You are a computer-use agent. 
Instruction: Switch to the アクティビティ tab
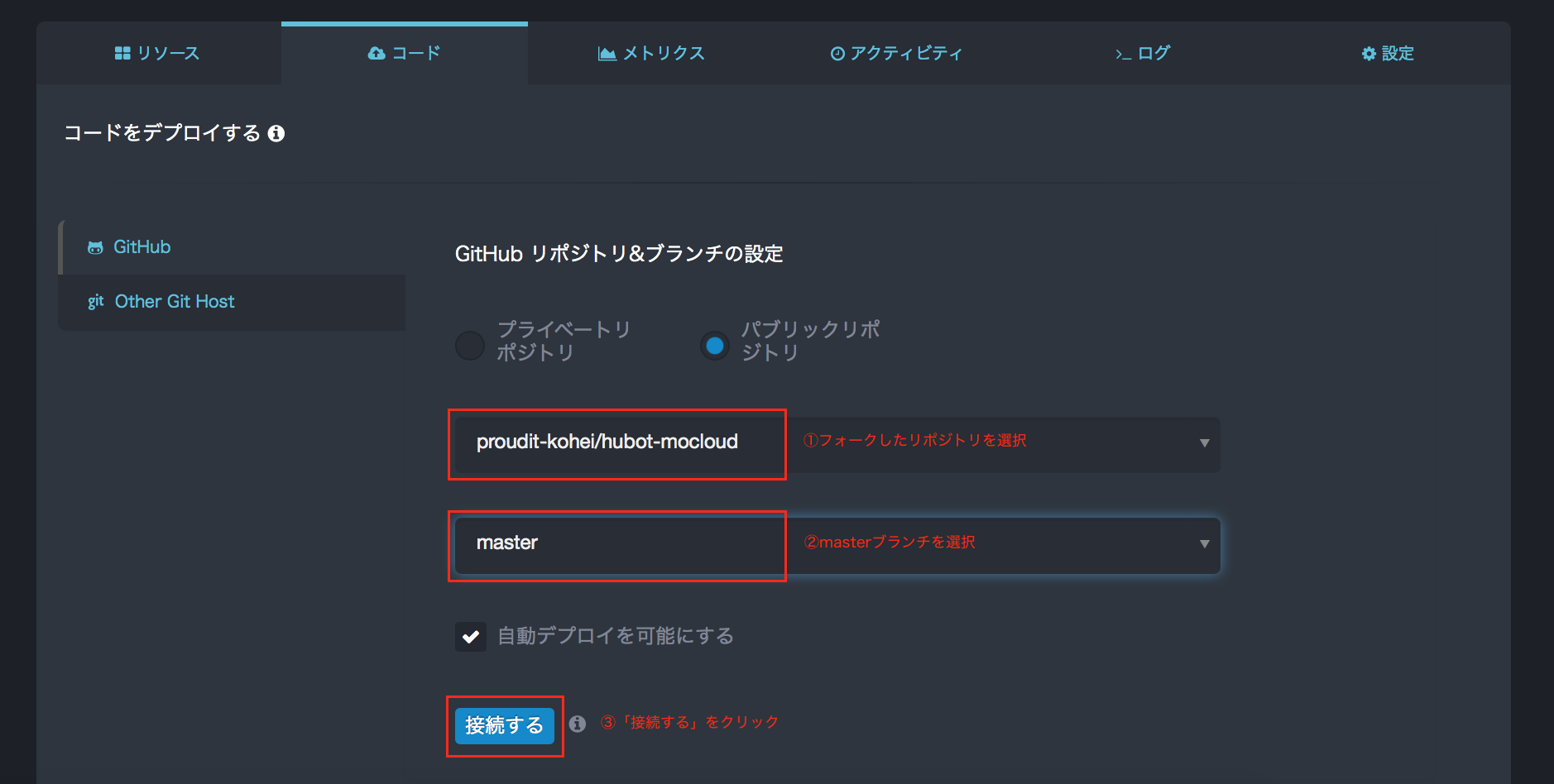coord(898,53)
